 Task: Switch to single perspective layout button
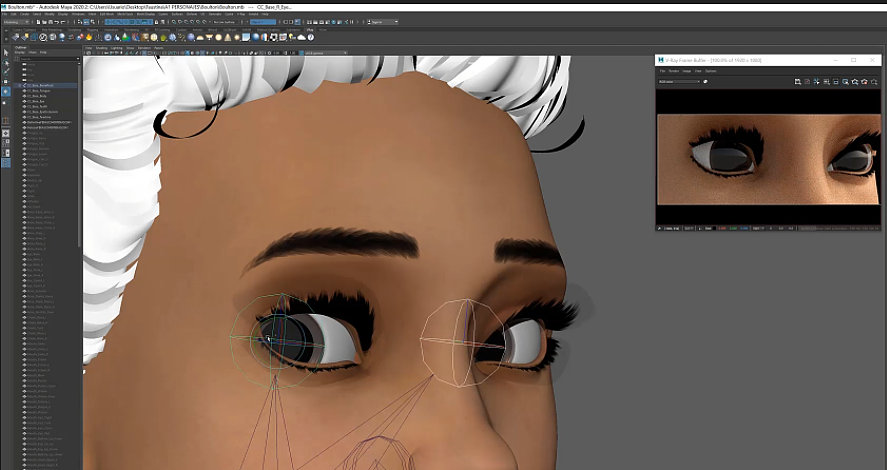6,133
